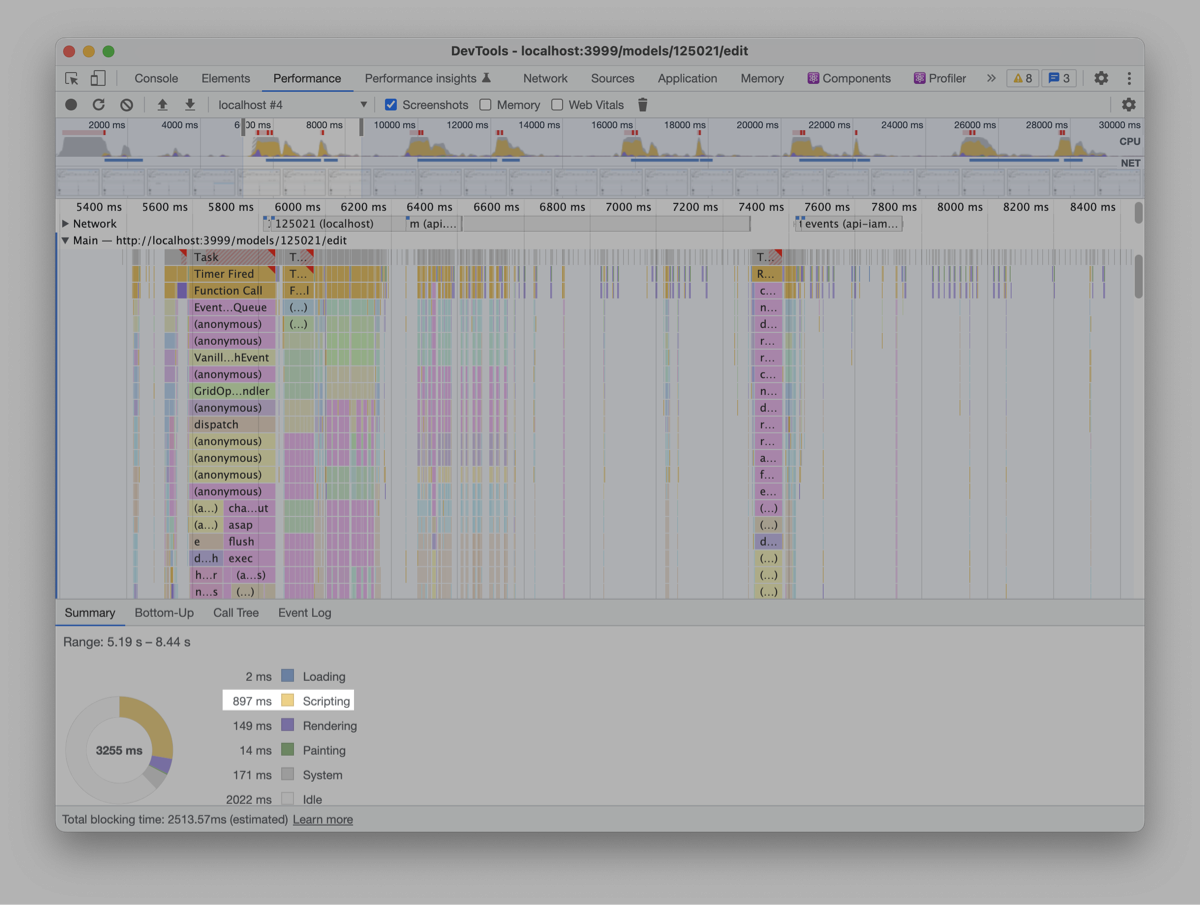
Task: Switch to the Console tab
Action: (x=156, y=78)
